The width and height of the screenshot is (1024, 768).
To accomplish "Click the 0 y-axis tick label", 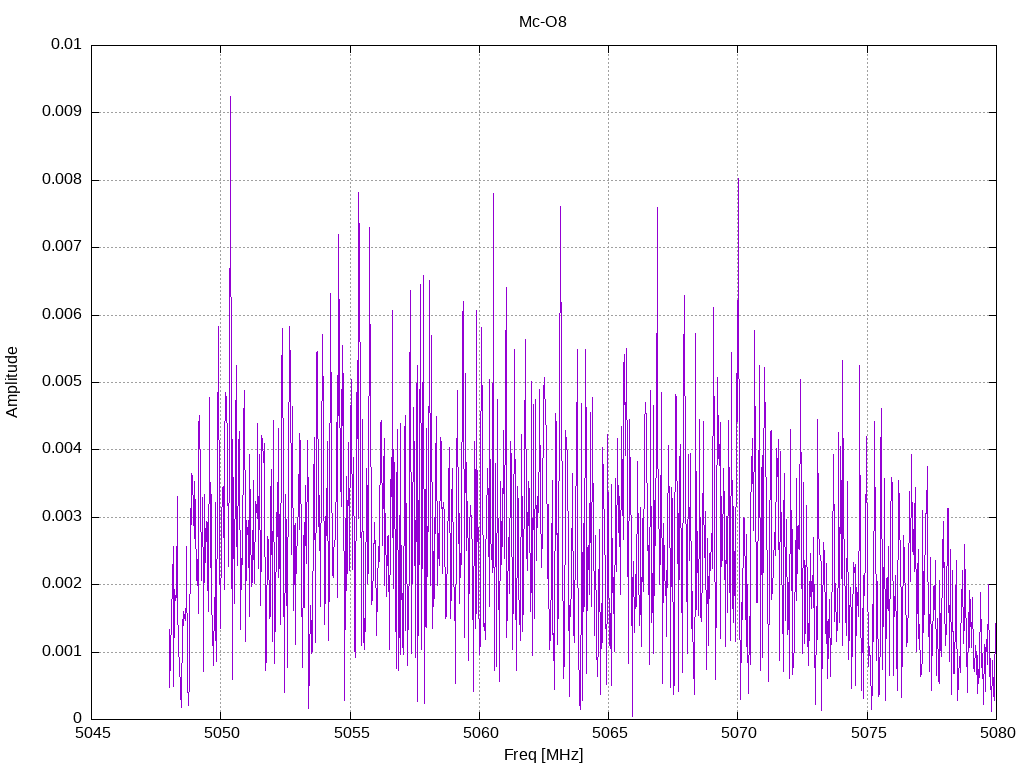I will pos(78,718).
